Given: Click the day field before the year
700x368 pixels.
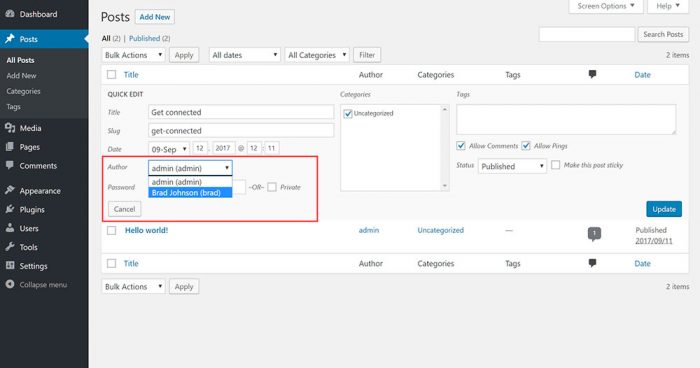Looking at the screenshot, I should [x=200, y=148].
